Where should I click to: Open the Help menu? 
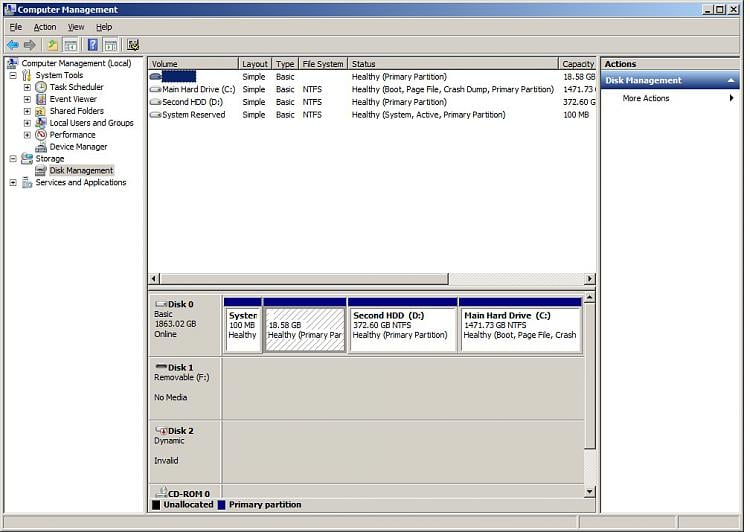tap(104, 27)
